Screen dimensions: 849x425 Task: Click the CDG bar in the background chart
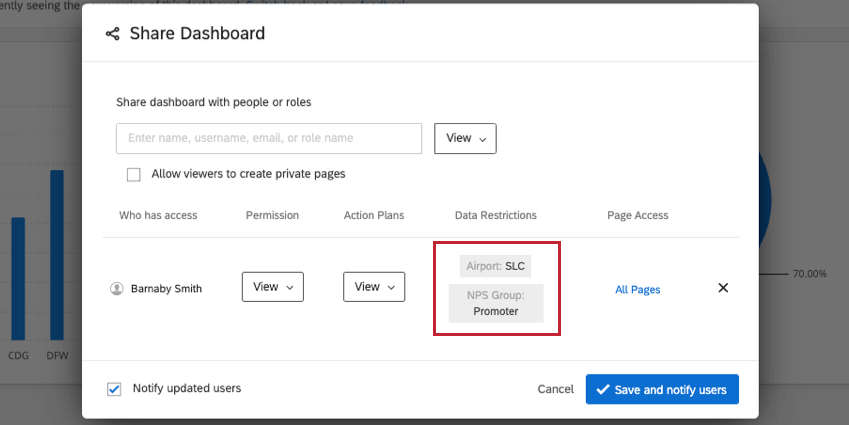[18, 278]
